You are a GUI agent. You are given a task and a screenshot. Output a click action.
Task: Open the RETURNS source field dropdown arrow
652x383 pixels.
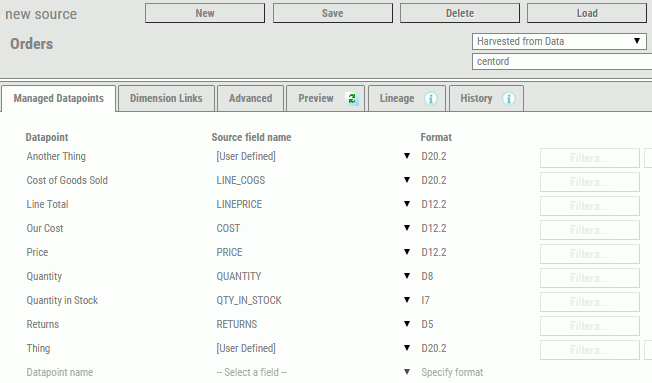pos(407,324)
